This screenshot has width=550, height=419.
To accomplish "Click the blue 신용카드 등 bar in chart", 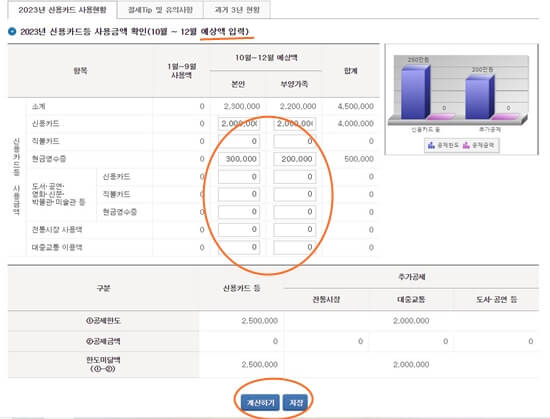I will coord(415,92).
